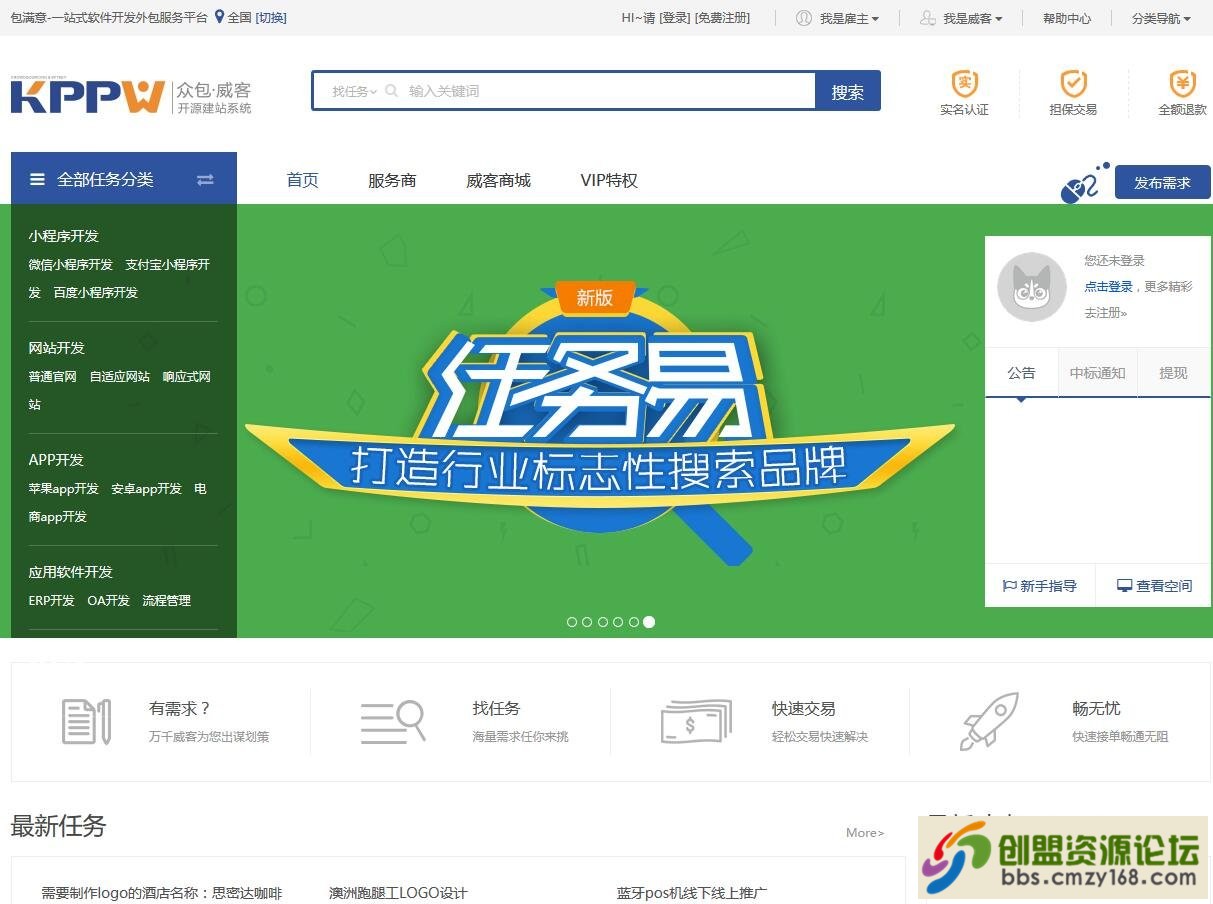Click the magnifier icon in search box
Screen dimensions: 1213x904
pos(391,91)
